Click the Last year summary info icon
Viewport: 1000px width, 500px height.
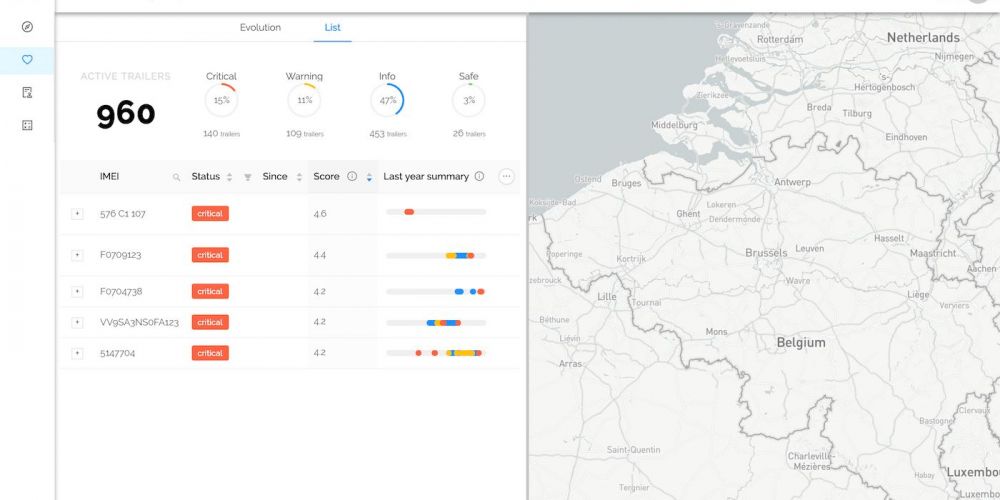pos(479,176)
